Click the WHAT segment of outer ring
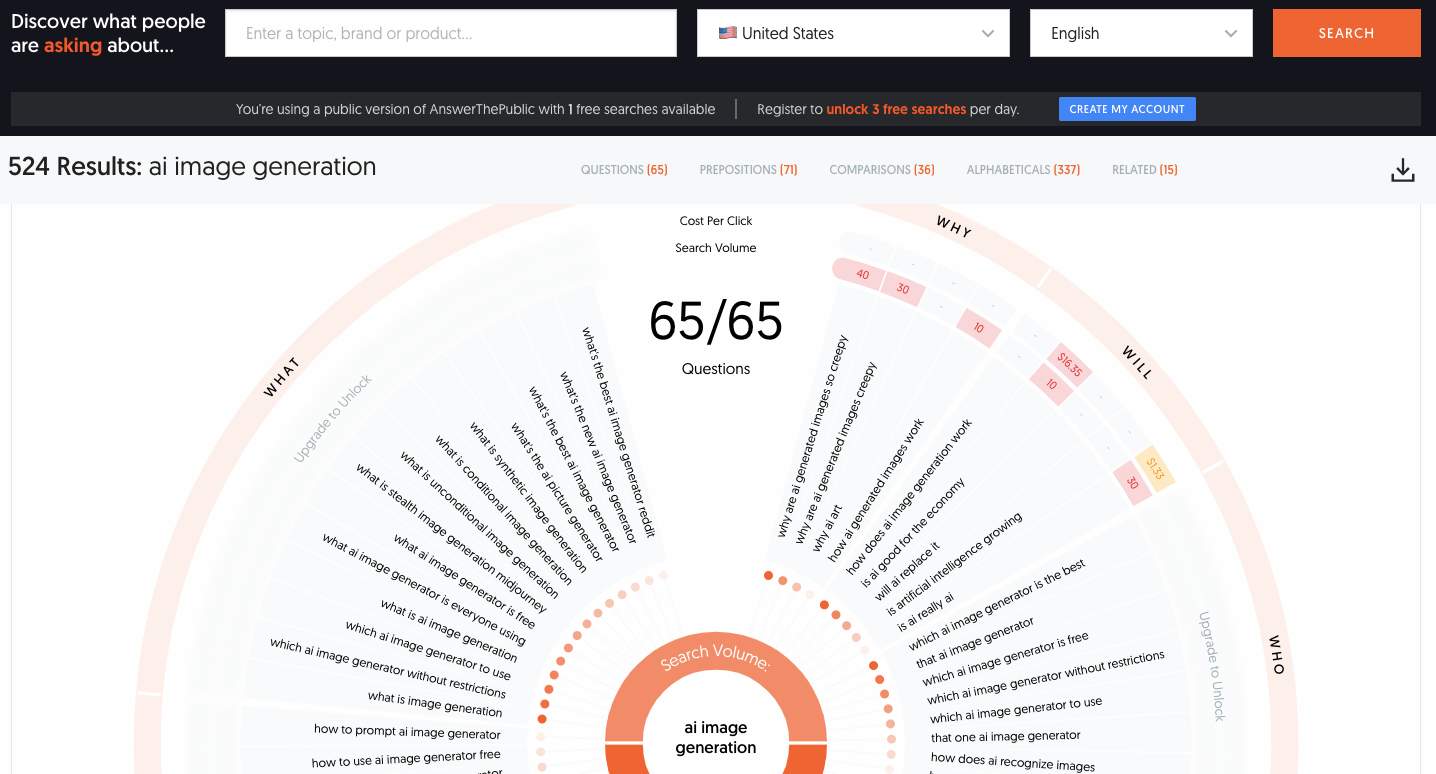This screenshot has width=1436, height=774. tap(281, 378)
